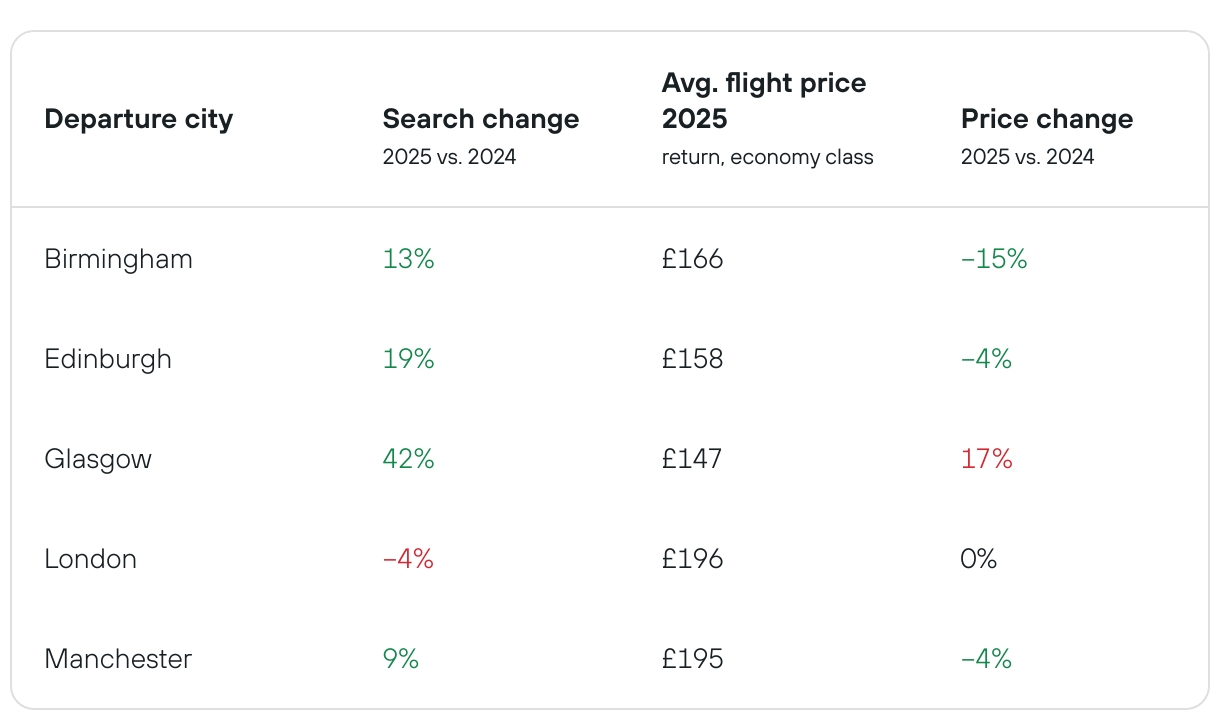
Task: Select the Edinburgh row label
Action: (108, 359)
